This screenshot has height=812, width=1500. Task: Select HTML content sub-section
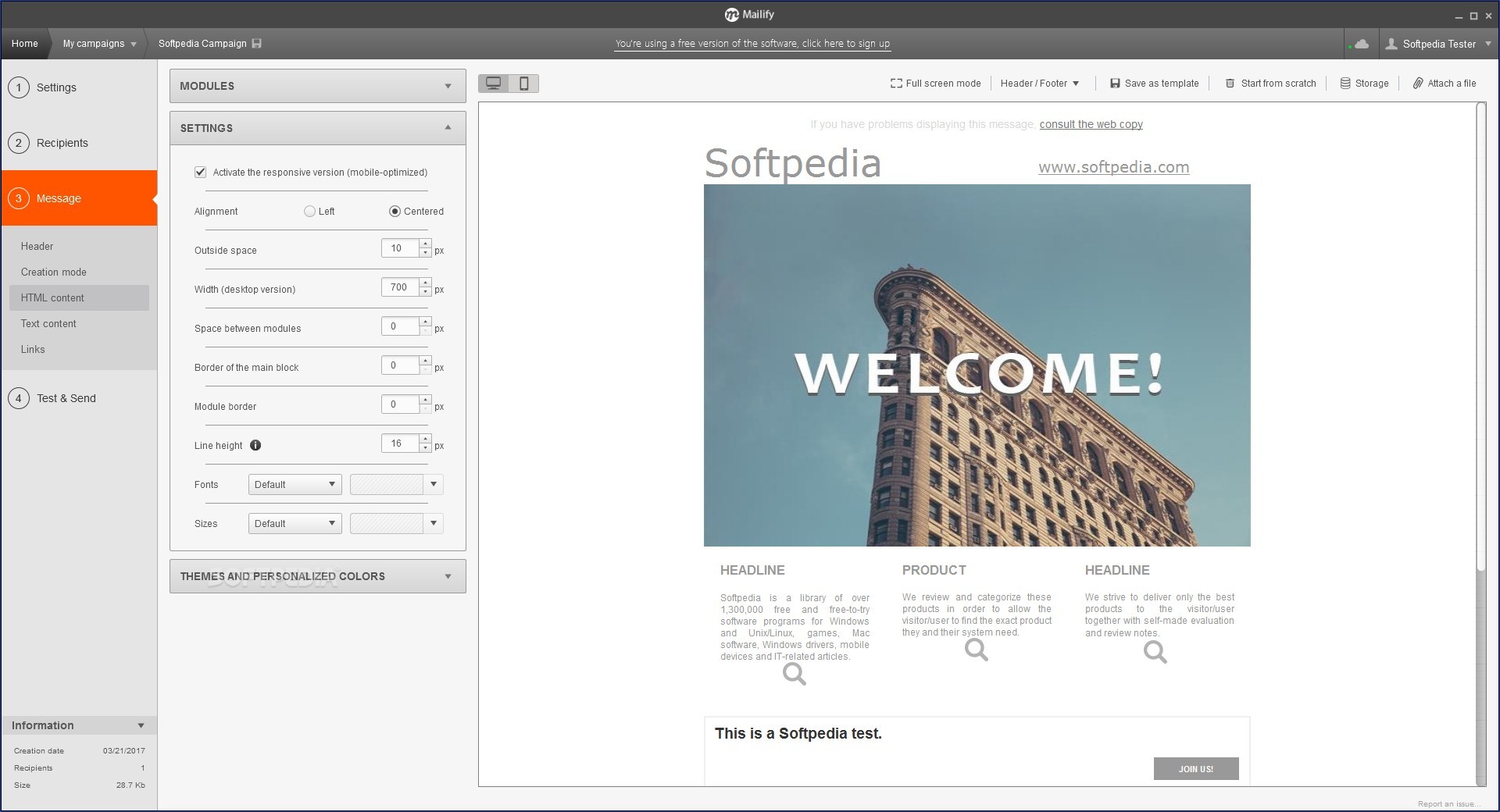[79, 297]
